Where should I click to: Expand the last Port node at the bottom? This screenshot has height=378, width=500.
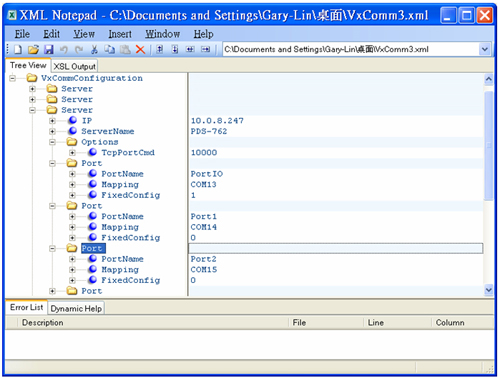pos(52,291)
